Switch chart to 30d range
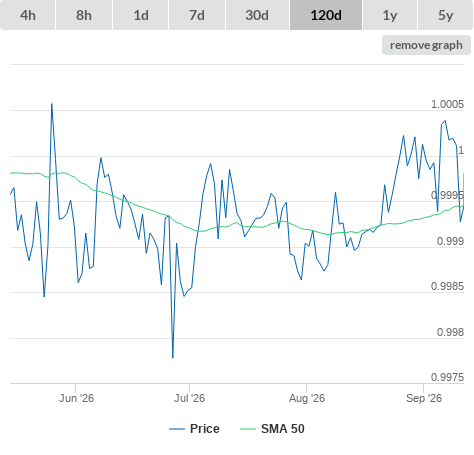 point(257,15)
